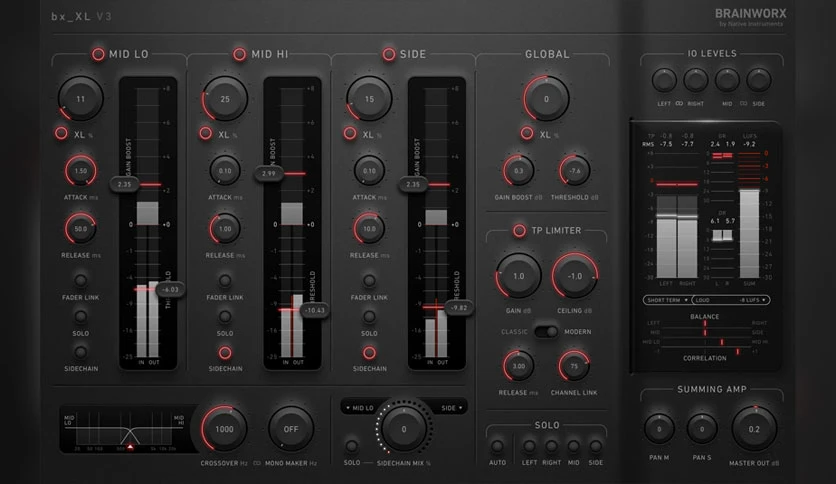836x484 pixels.
Task: Click the TP Limiter Release knob 3.00
Action: pyautogui.click(x=518, y=366)
